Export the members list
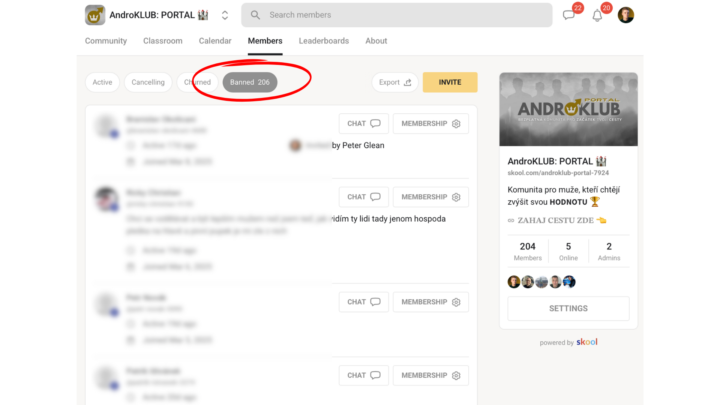Image resolution: width=720 pixels, height=405 pixels. click(x=395, y=82)
